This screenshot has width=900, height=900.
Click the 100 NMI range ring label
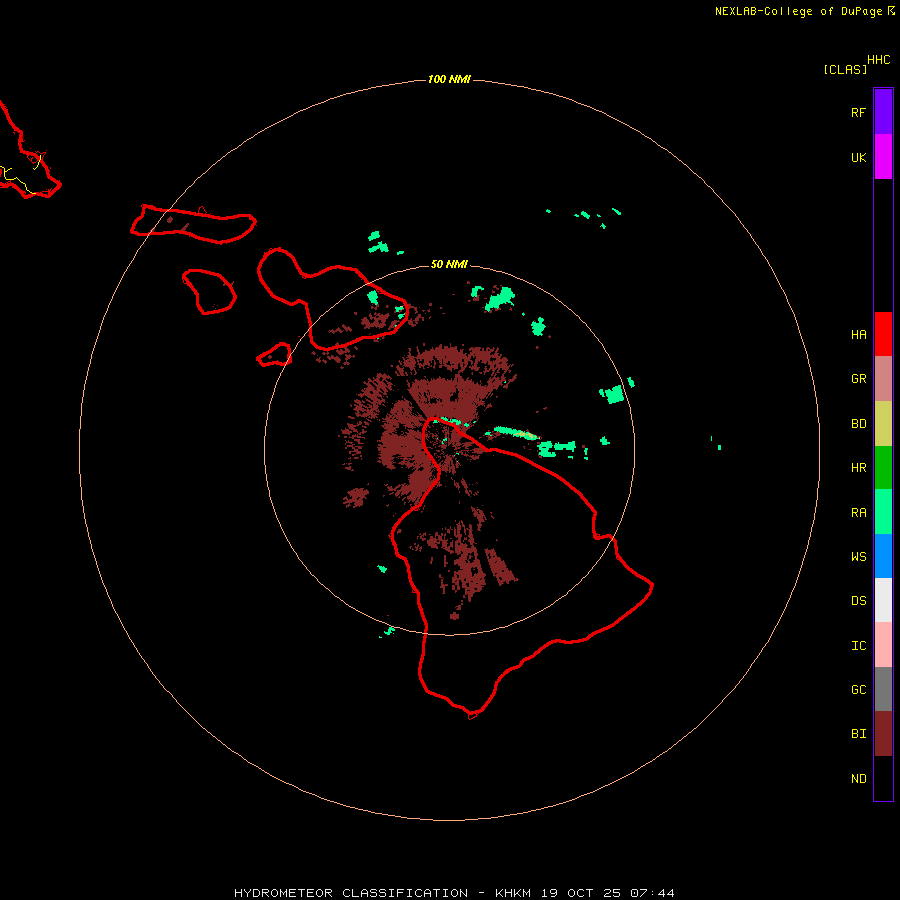(x=449, y=79)
